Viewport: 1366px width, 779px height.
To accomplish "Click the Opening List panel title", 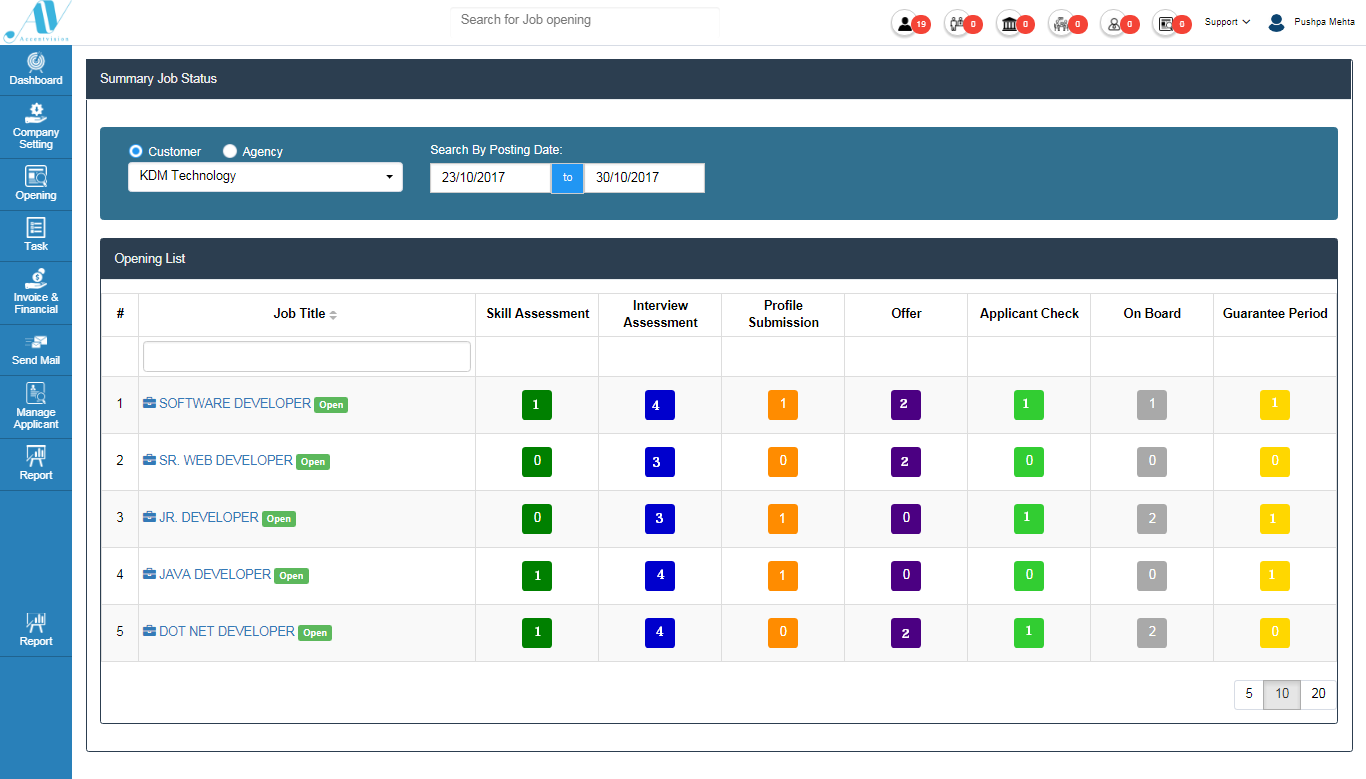I will [x=150, y=259].
